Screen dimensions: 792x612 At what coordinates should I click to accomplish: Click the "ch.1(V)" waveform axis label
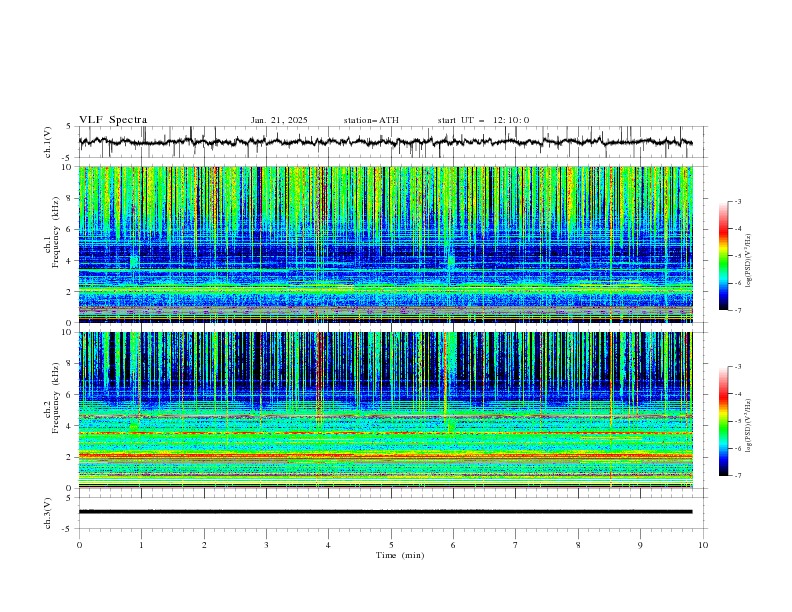48,142
